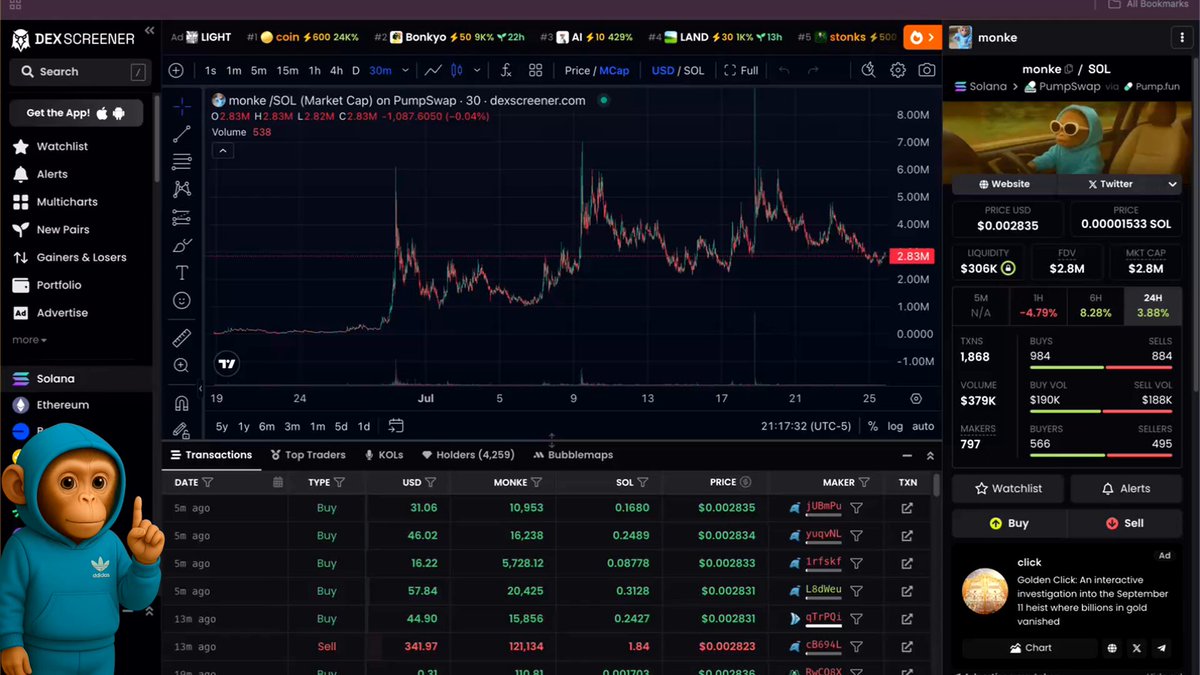Collapse the left sidebar double chevron
The height and width of the screenshot is (675, 1200).
(150, 31)
